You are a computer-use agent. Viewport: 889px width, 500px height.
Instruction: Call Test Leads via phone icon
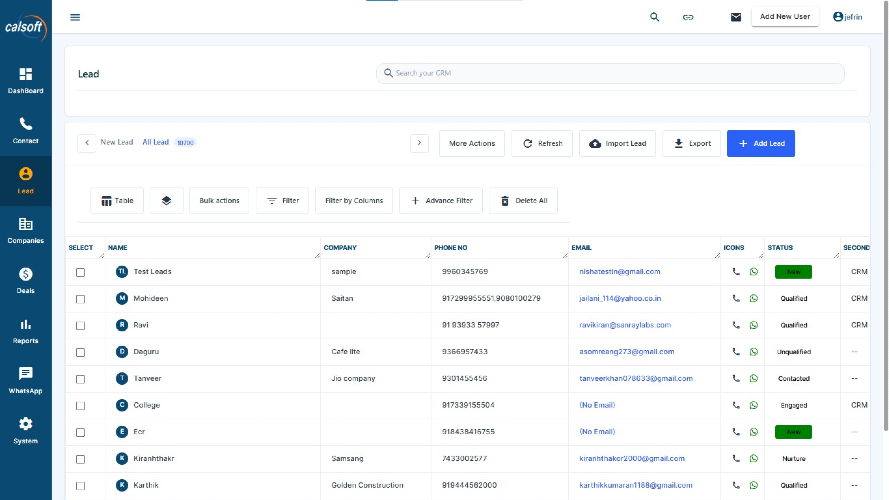(x=737, y=272)
